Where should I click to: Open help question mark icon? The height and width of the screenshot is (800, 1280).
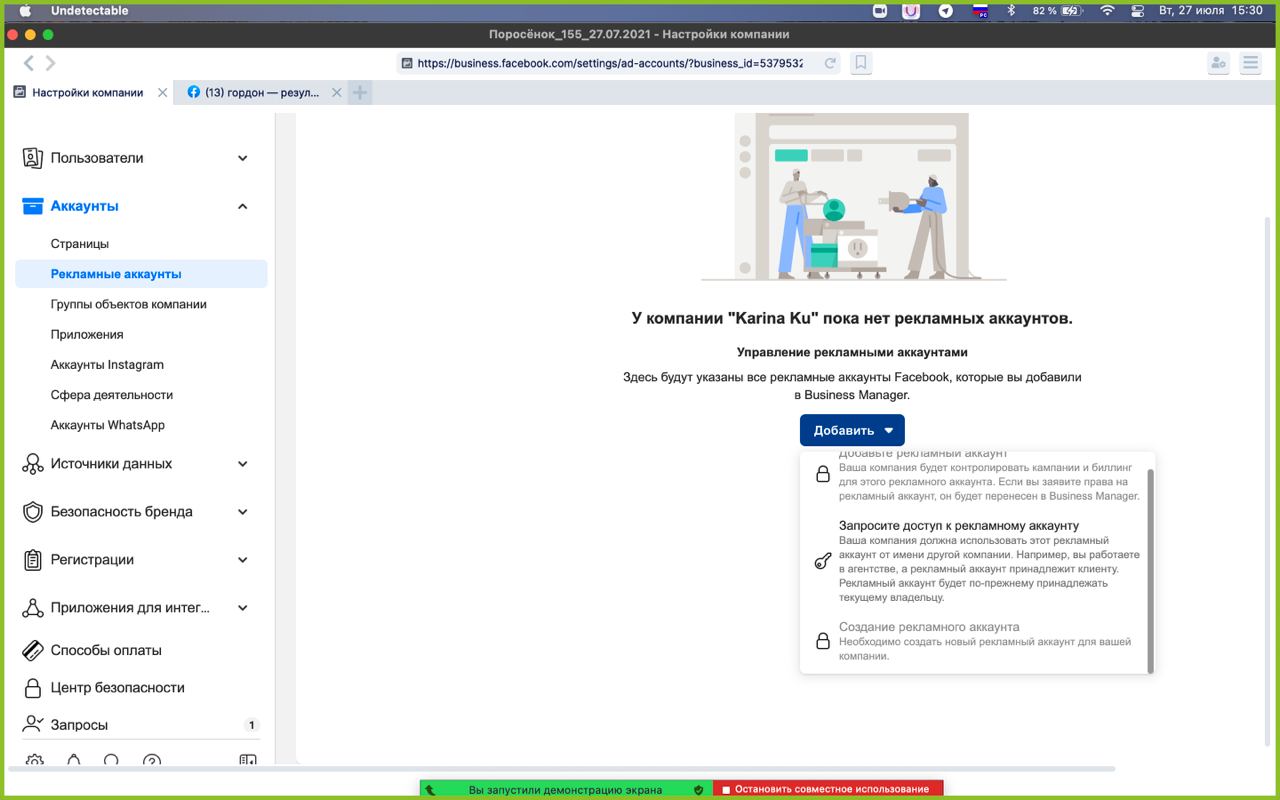[x=152, y=762]
